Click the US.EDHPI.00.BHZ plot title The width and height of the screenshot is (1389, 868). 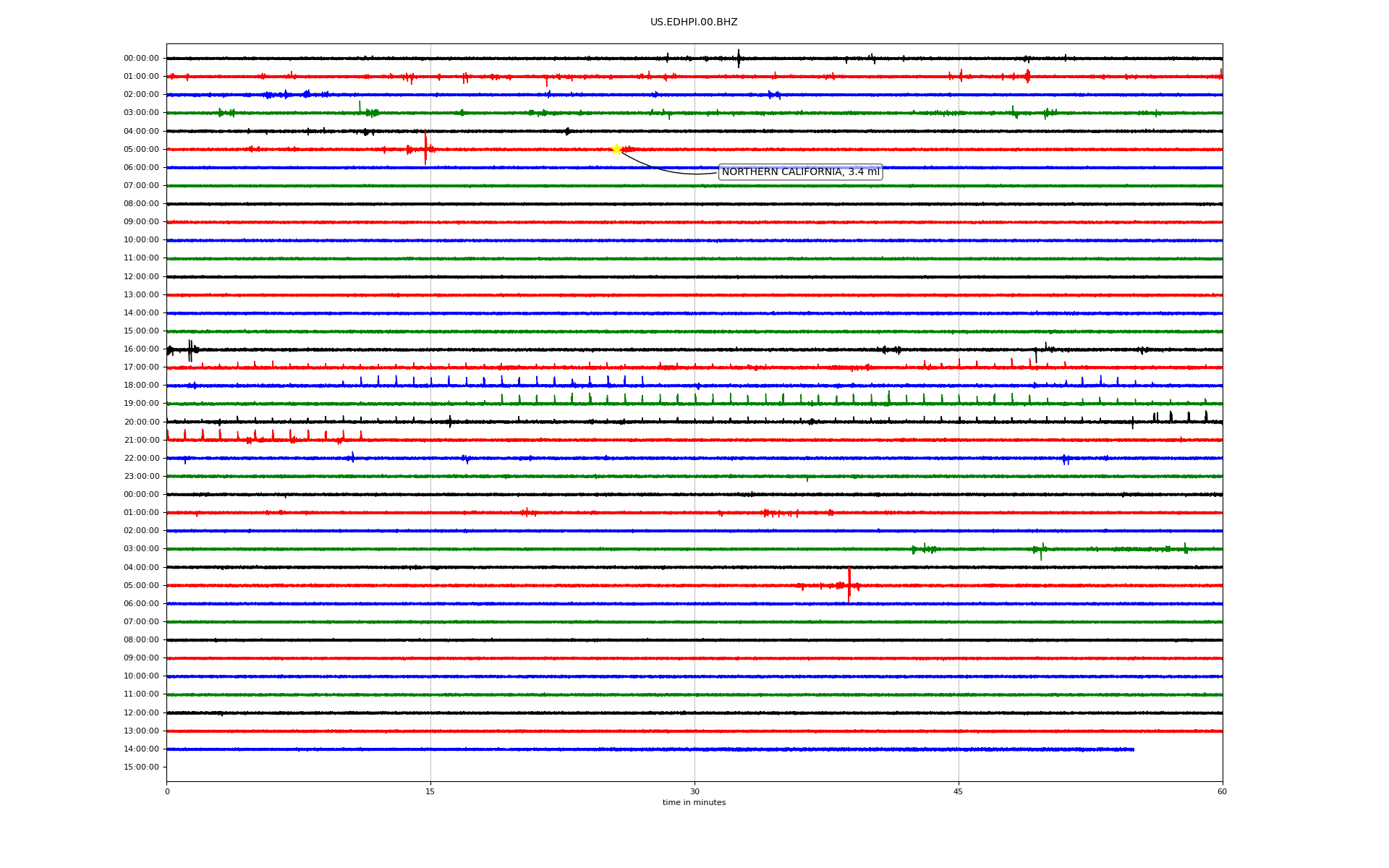click(x=693, y=22)
